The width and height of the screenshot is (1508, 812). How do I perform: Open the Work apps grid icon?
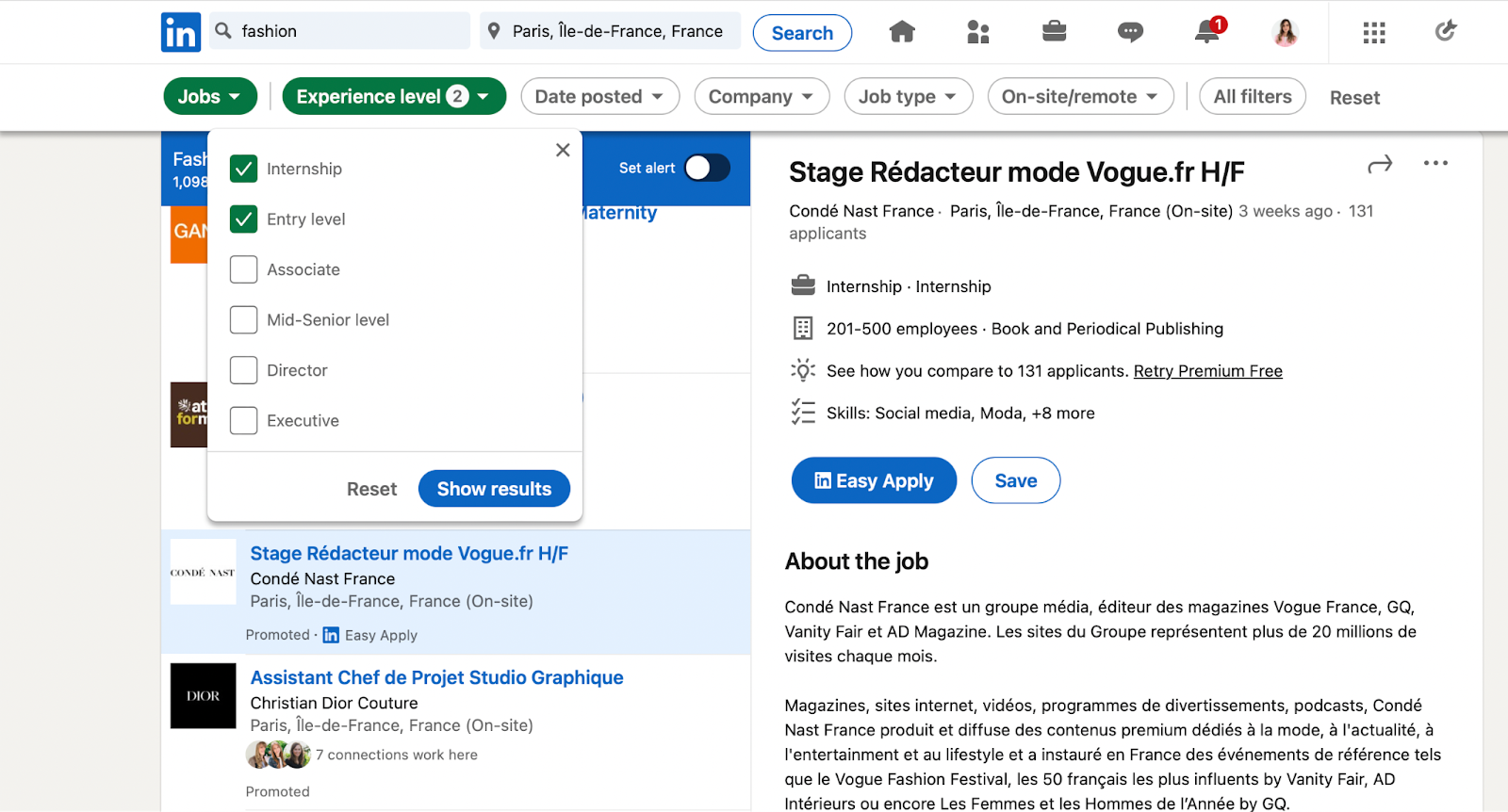1374,33
